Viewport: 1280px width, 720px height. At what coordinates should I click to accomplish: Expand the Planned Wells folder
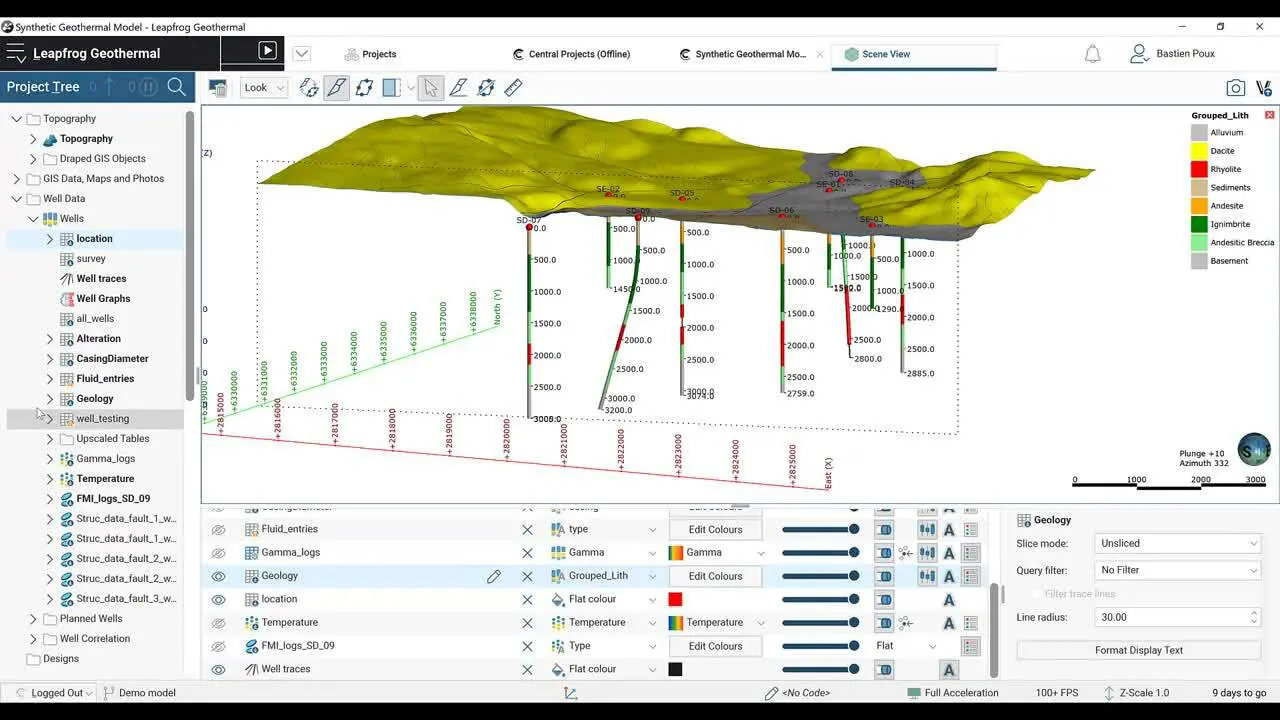coord(33,619)
